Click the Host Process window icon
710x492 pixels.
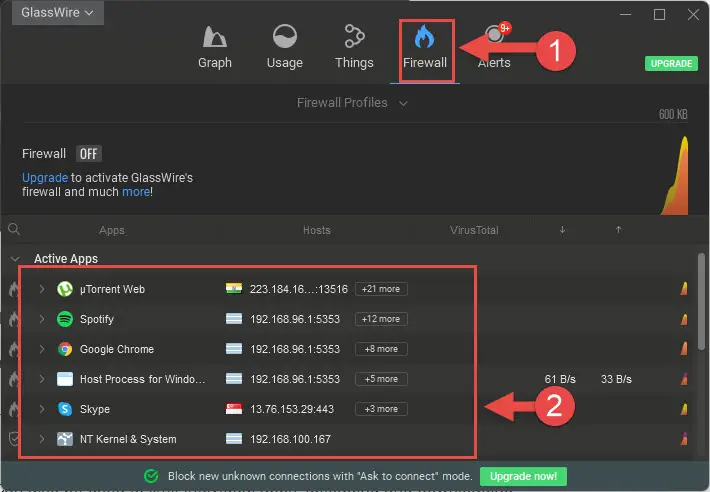point(65,379)
